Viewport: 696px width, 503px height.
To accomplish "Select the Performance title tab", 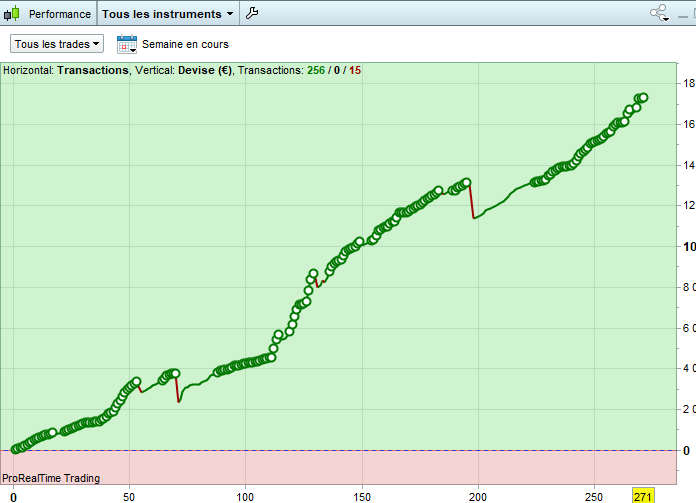I will coord(59,14).
